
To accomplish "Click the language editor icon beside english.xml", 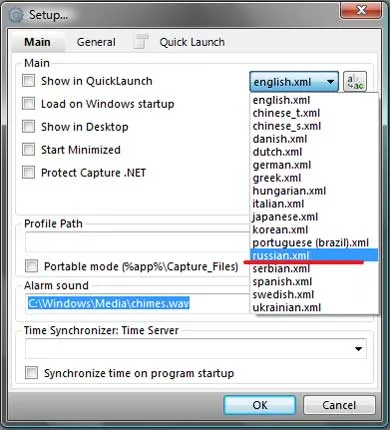I will 355,82.
